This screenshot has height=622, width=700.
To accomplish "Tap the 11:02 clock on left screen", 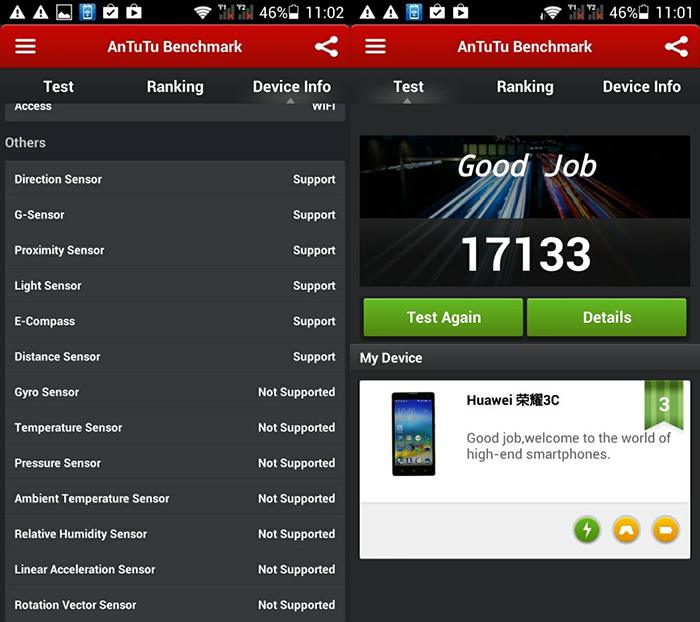I will tap(325, 12).
